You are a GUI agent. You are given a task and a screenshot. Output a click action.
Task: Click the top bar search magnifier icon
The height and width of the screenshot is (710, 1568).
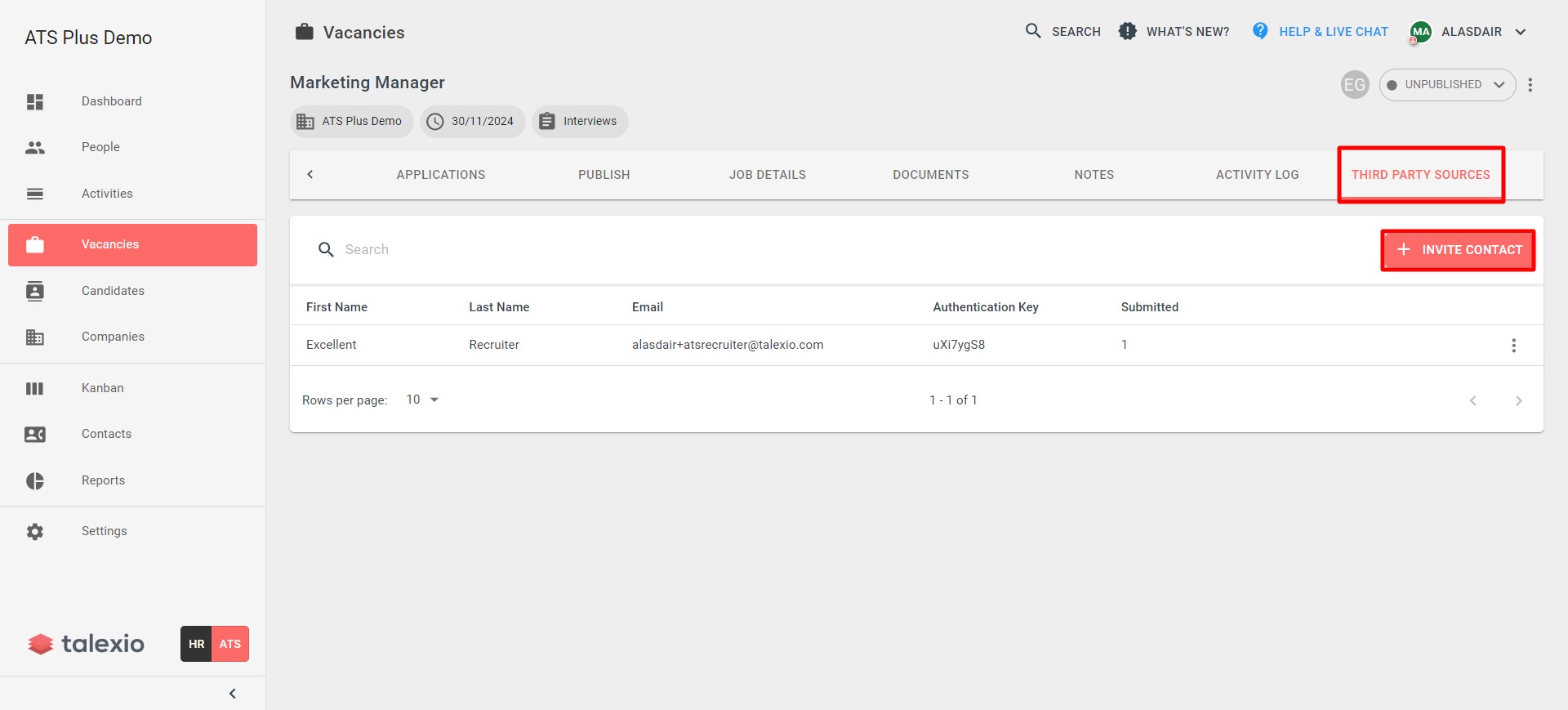coord(1033,31)
